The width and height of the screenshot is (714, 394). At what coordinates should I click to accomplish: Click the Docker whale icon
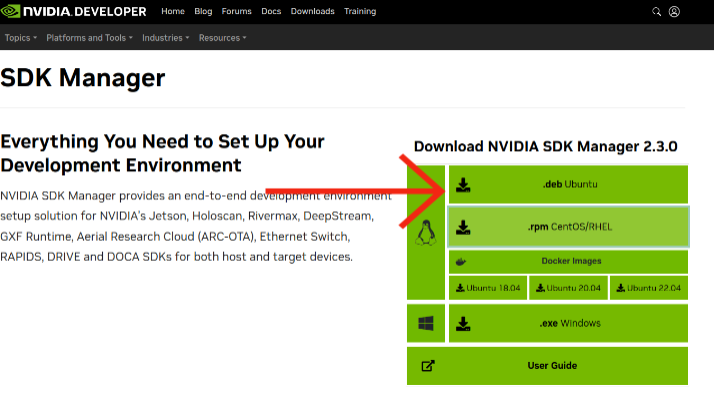pos(461,261)
